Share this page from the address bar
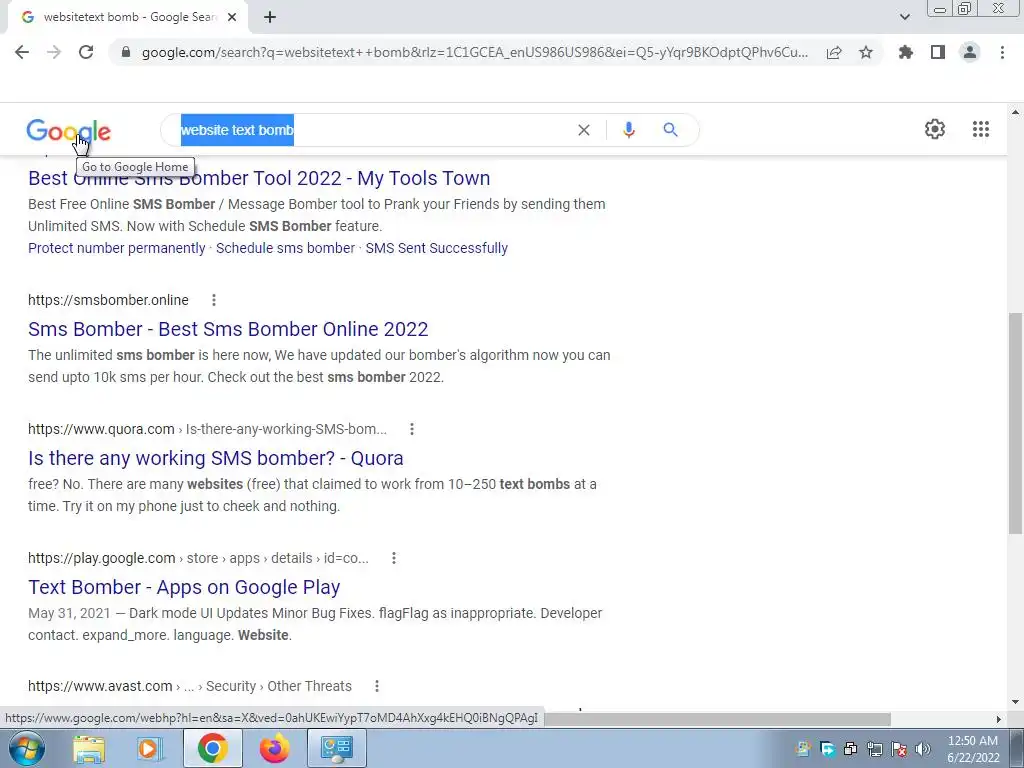This screenshot has height=768, width=1024. pos(834,52)
